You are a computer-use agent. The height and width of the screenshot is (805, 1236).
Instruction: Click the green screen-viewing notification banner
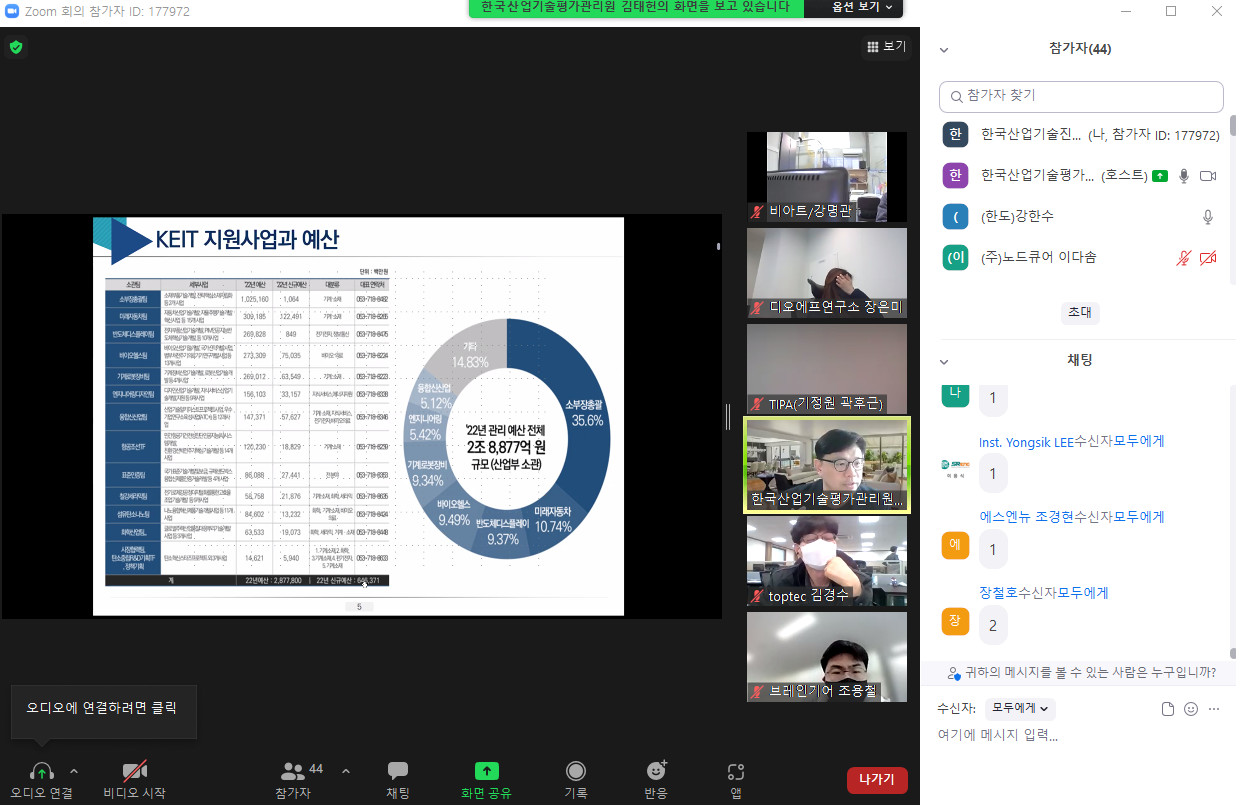[x=637, y=8]
